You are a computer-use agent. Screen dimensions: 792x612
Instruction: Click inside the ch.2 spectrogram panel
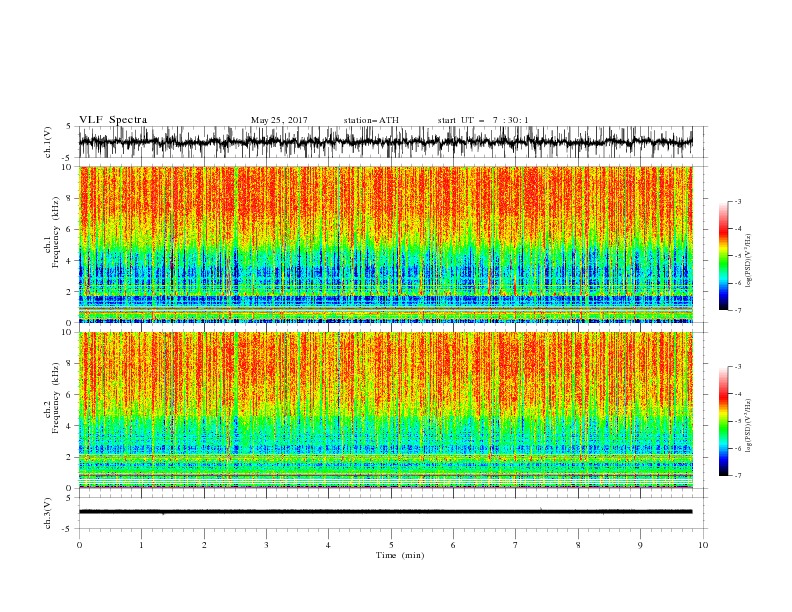[385, 410]
